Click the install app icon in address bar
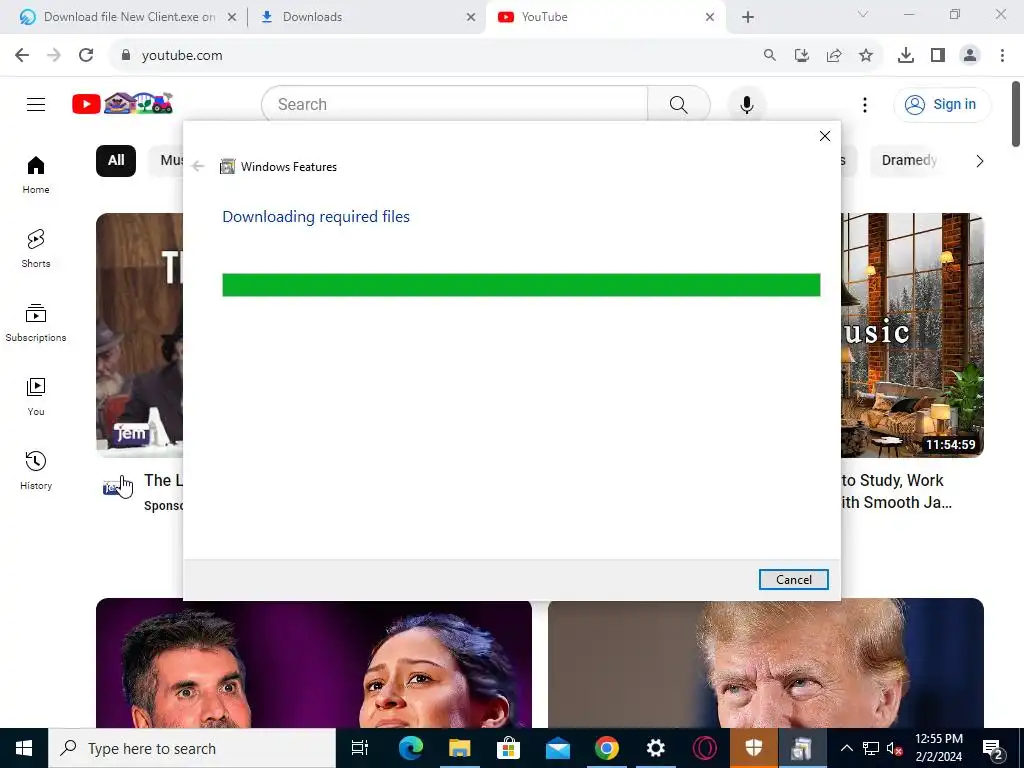The image size is (1024, 768). (802, 56)
